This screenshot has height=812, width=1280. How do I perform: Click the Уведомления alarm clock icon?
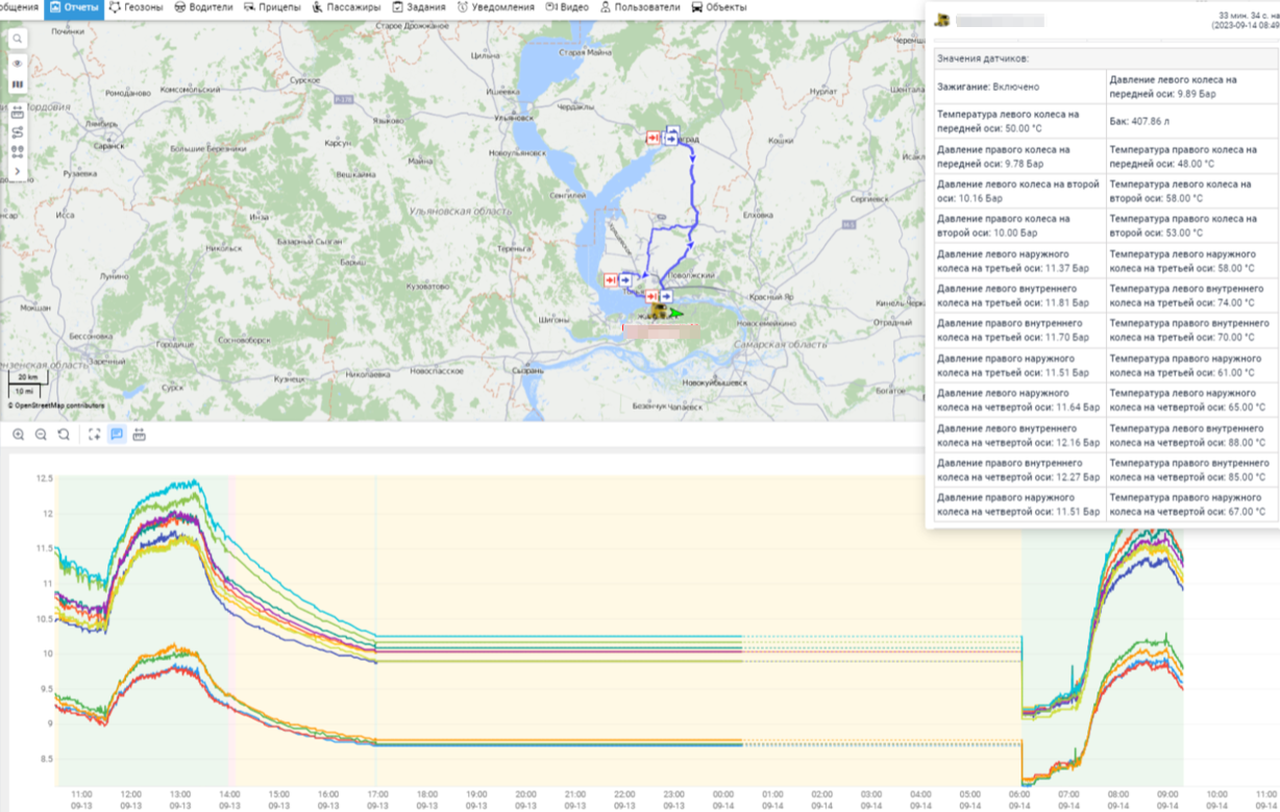(x=462, y=7)
